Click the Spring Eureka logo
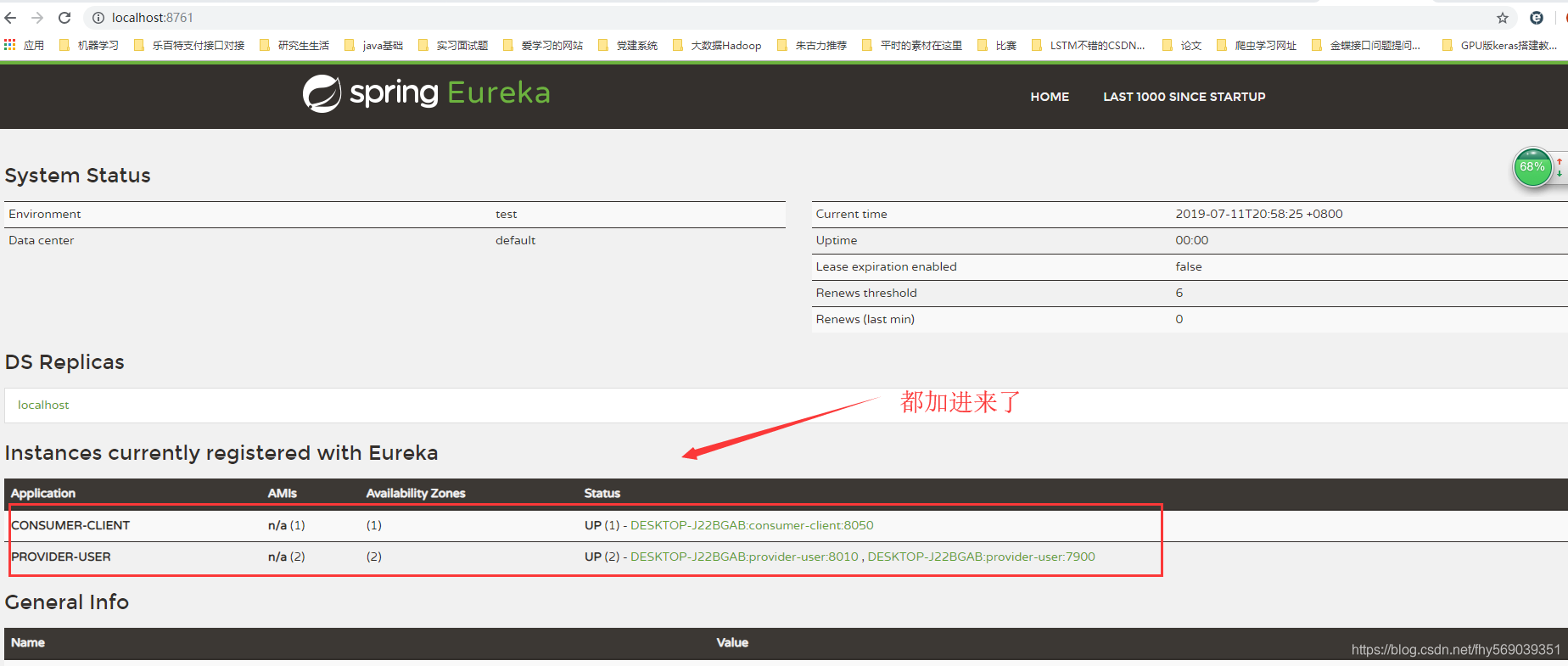The width and height of the screenshot is (1568, 666). (x=427, y=93)
